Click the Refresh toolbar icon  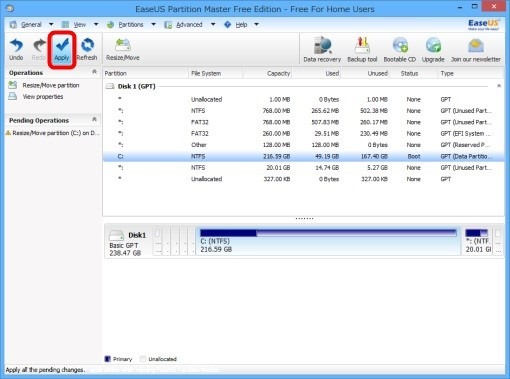pos(87,49)
